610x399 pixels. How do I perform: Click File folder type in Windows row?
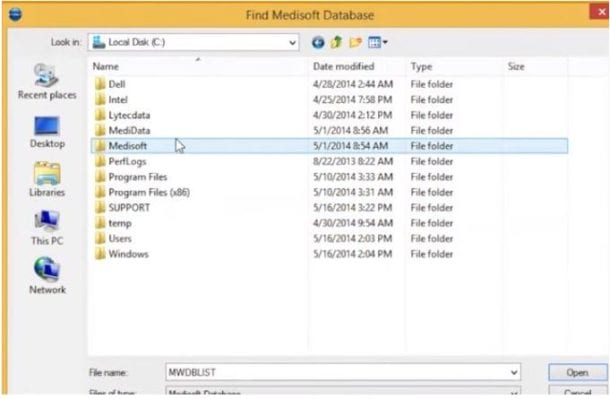point(432,254)
